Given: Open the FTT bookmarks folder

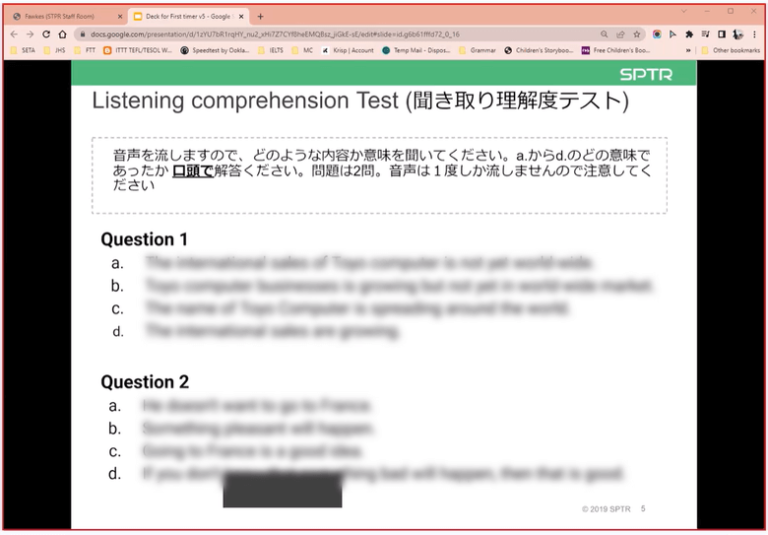Looking at the screenshot, I should click(84, 50).
